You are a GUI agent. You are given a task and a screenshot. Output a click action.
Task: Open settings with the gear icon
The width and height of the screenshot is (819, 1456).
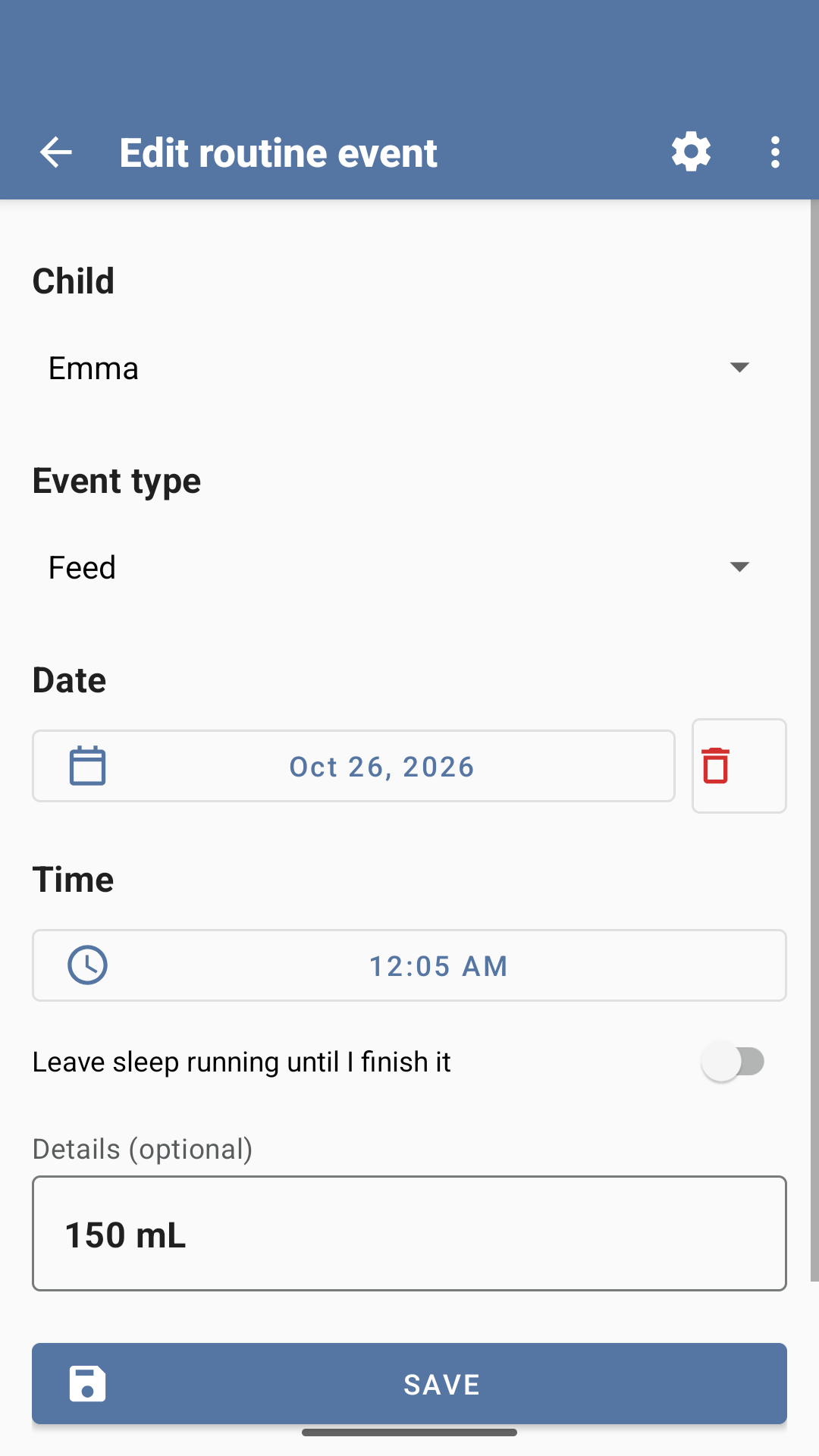click(691, 152)
